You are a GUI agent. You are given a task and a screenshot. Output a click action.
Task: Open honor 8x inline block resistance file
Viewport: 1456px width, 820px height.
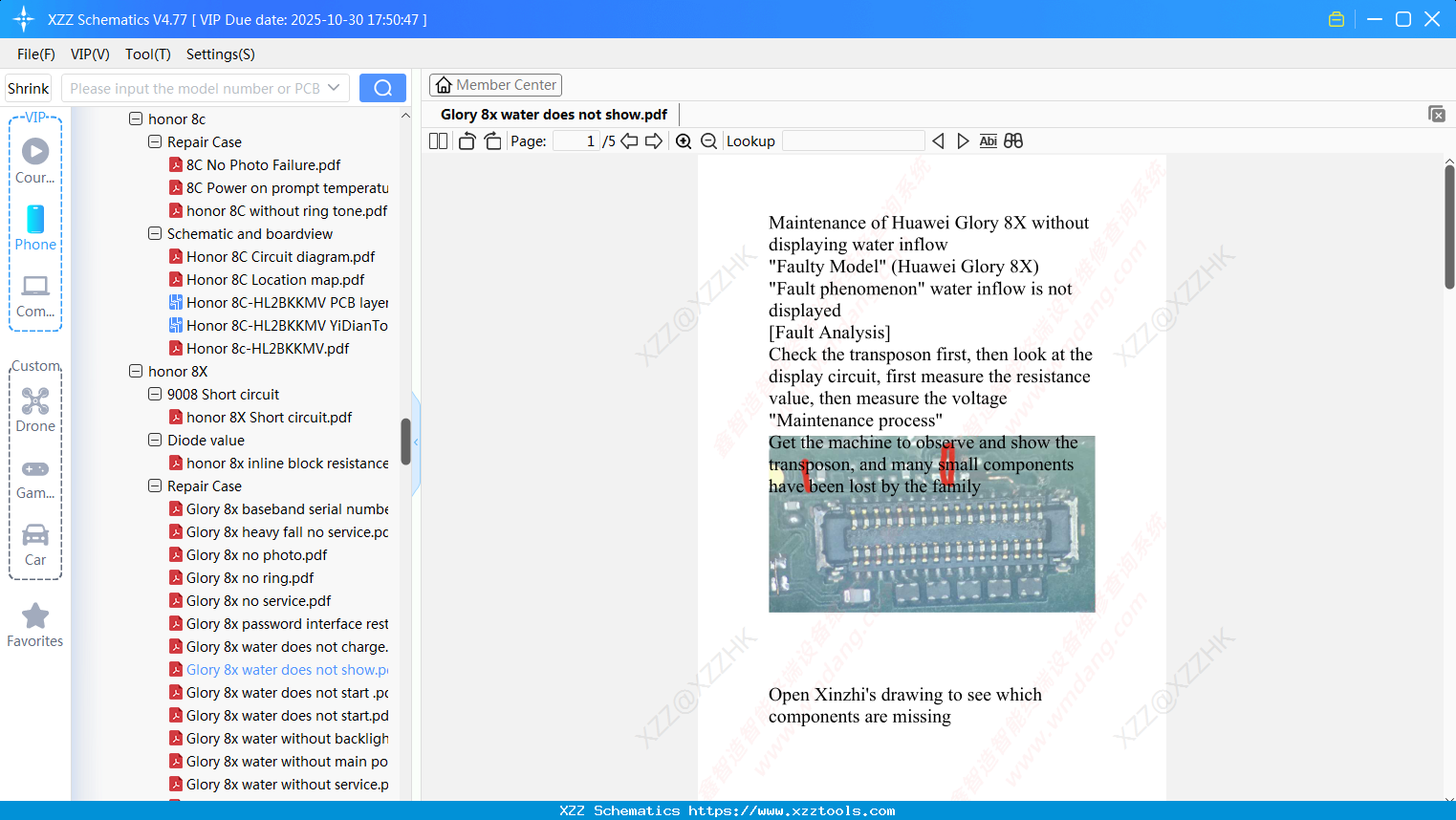point(278,463)
